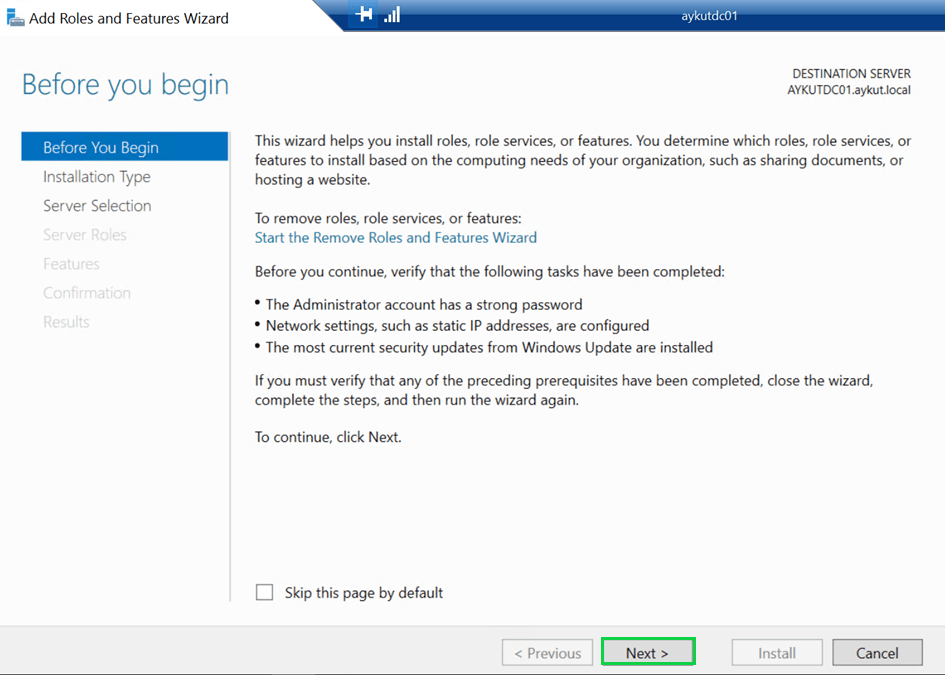Screen dimensions: 945x675
Task: Click the AYKUTDC01.aykut.local destination server name
Action: pyautogui.click(x=849, y=90)
